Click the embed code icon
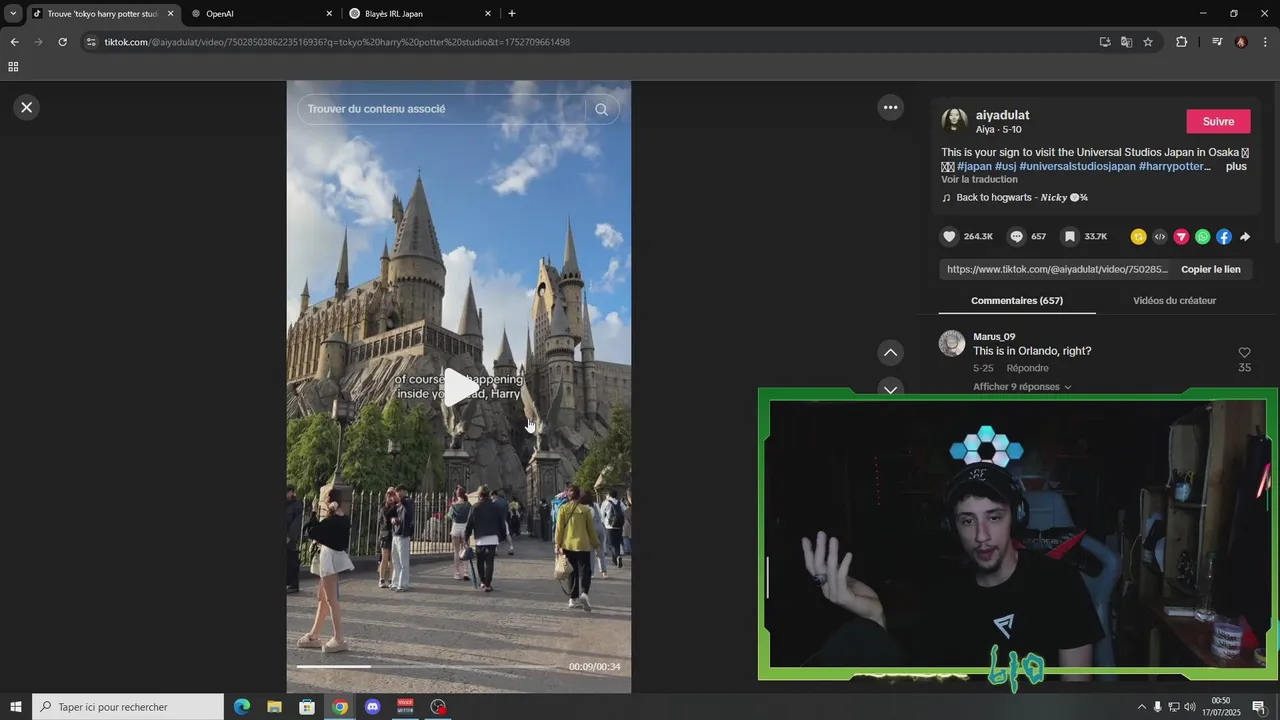This screenshot has width=1280, height=720. coord(1160,237)
